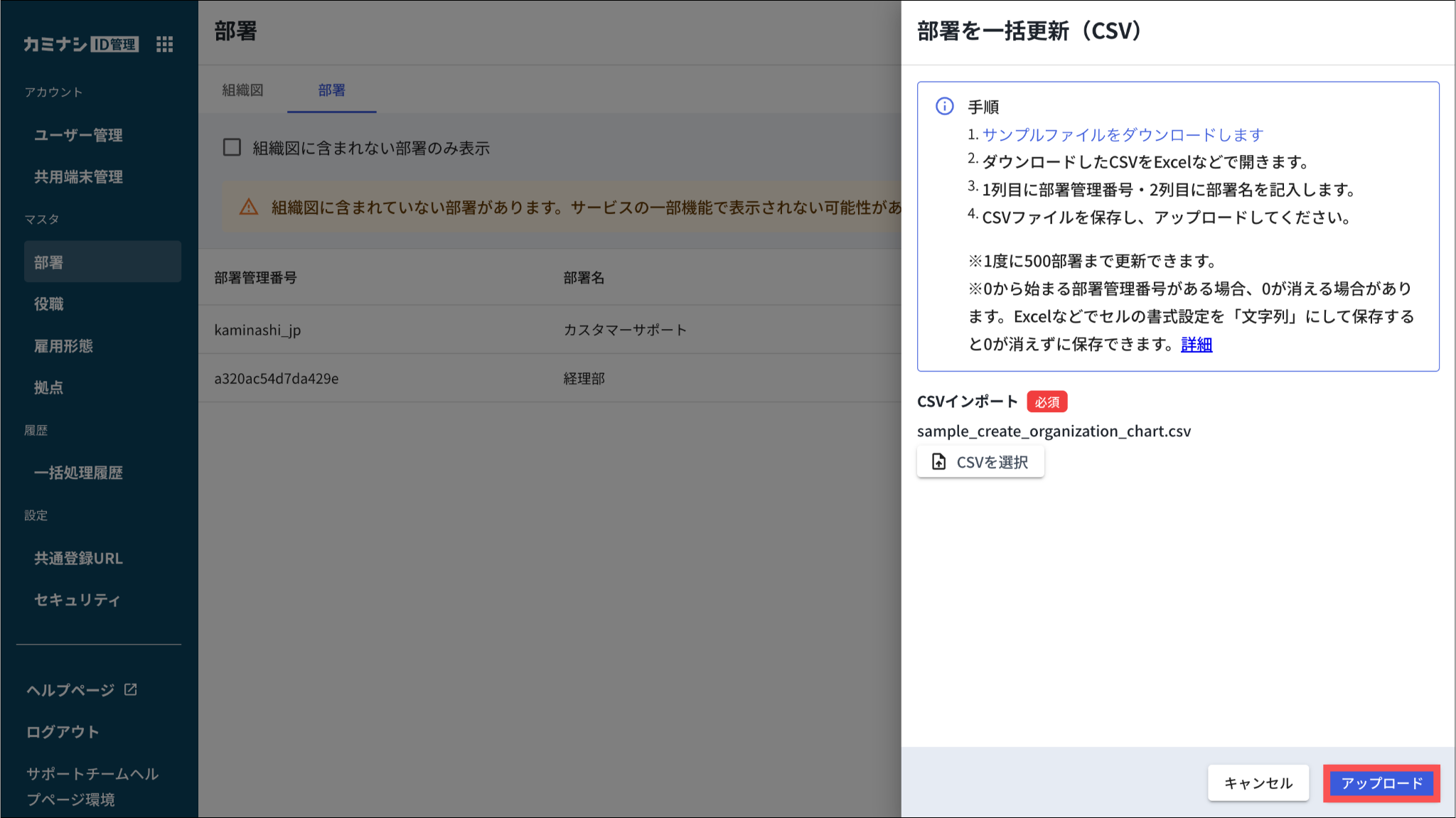Click the info icon beside 手順

click(x=944, y=107)
